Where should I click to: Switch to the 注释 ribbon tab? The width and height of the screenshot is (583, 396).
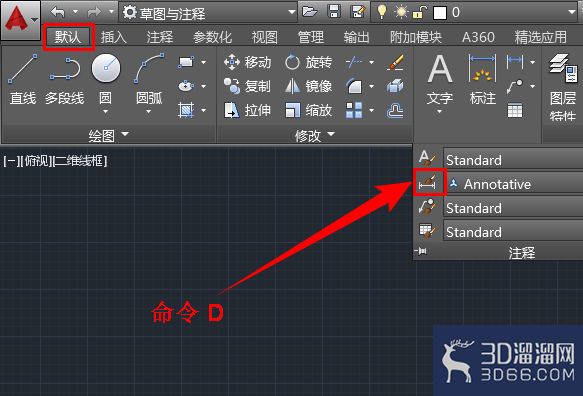[x=160, y=37]
